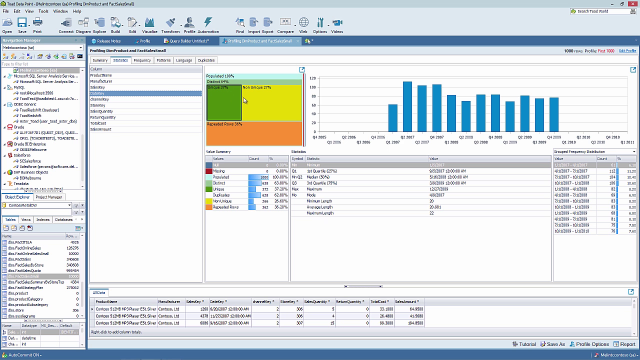Click the Profile toolbar icon
Image resolution: width=640 pixels, height=360 pixels.
189,25
